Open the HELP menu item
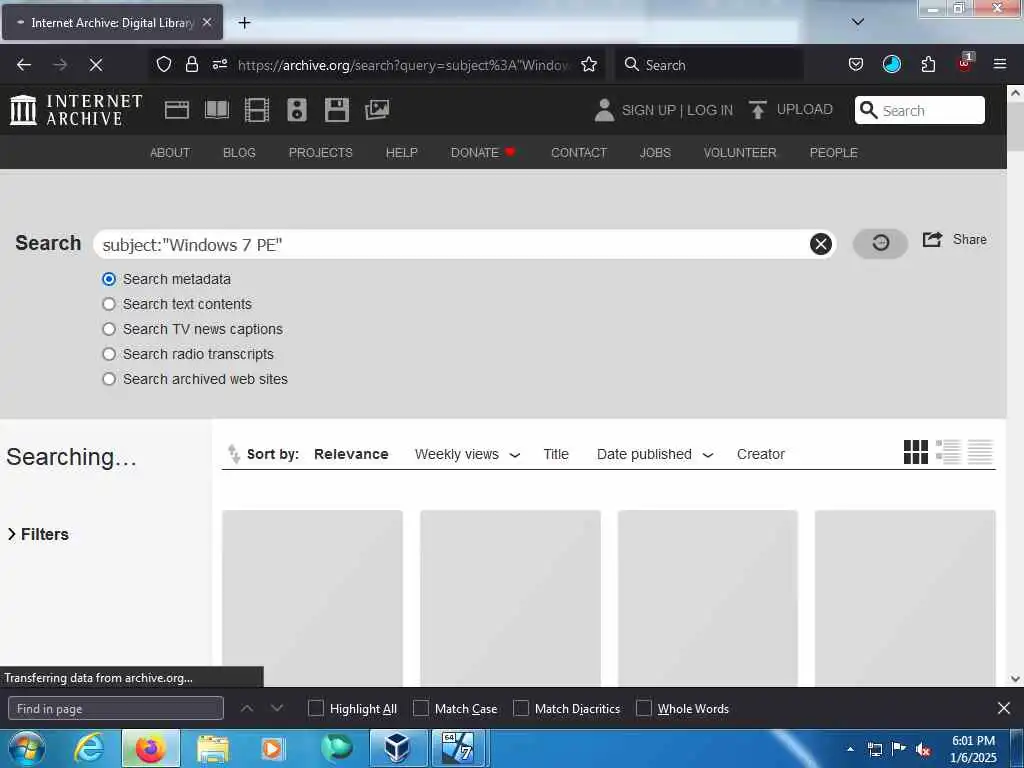 pos(402,152)
